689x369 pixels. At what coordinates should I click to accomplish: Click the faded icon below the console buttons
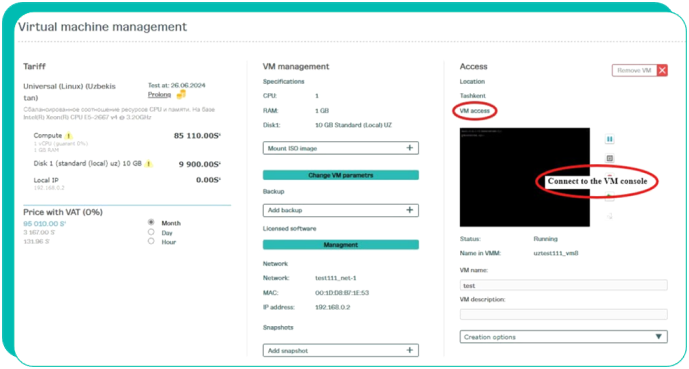click(x=610, y=216)
